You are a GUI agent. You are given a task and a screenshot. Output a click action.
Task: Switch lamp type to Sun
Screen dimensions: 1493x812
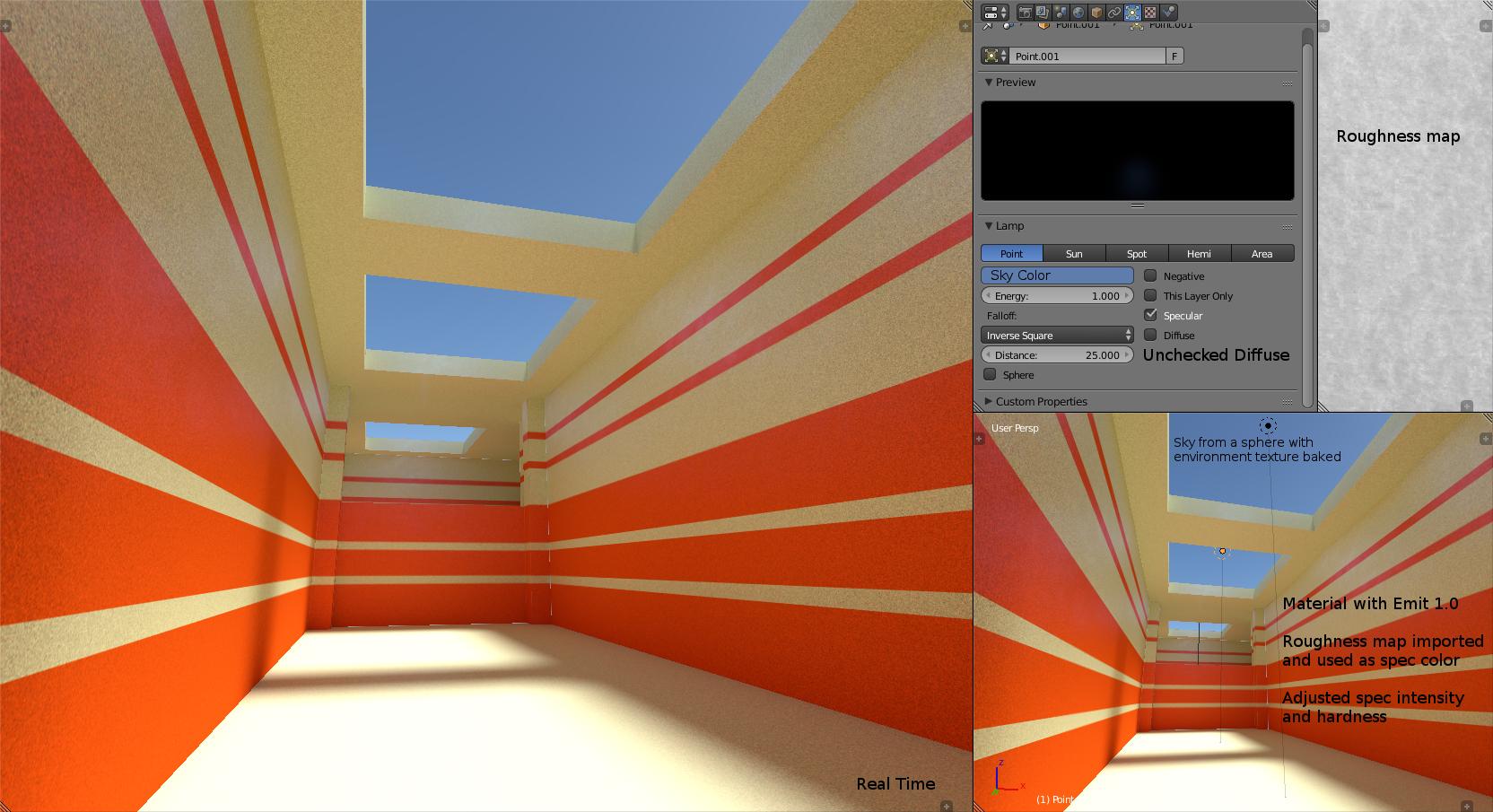pos(1074,254)
